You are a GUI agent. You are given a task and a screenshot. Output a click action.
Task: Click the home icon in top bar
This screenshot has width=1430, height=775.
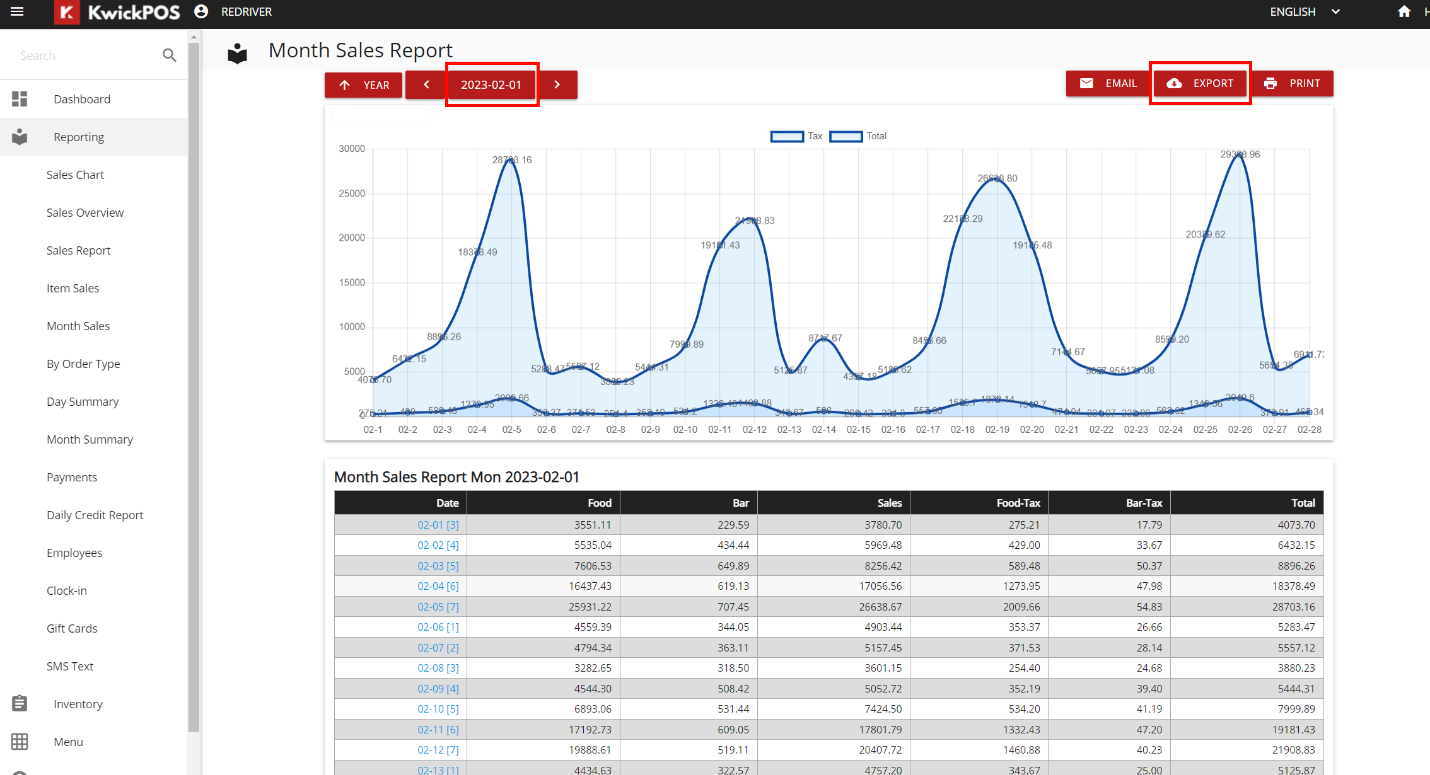[1404, 12]
